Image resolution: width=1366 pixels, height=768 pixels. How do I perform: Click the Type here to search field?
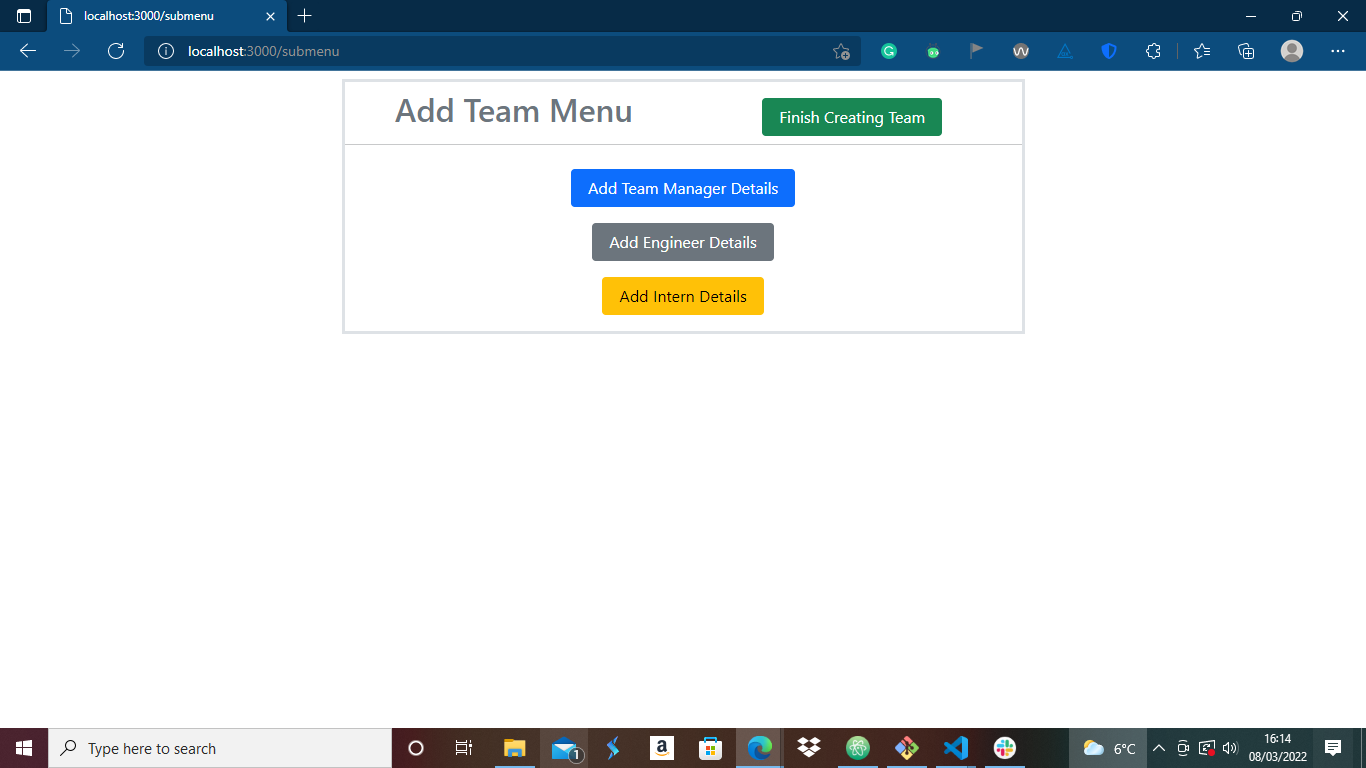tap(220, 747)
